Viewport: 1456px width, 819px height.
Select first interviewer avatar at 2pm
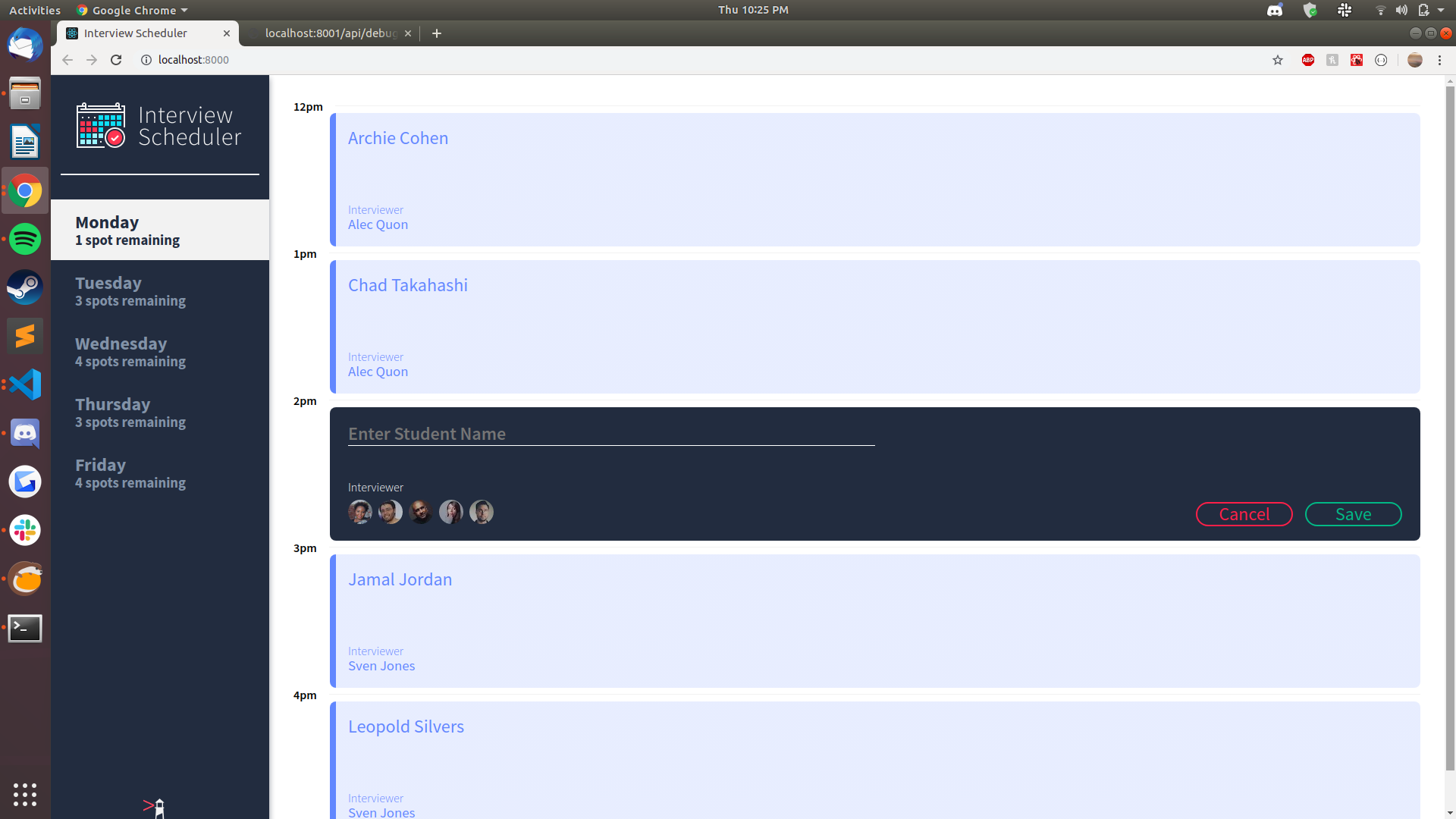pyautogui.click(x=360, y=511)
